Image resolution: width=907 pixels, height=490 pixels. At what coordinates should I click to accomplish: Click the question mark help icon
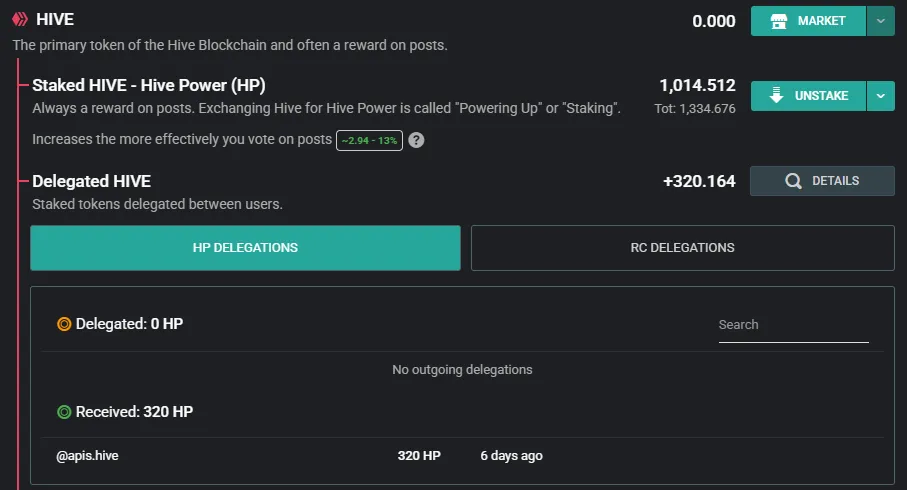pos(416,140)
